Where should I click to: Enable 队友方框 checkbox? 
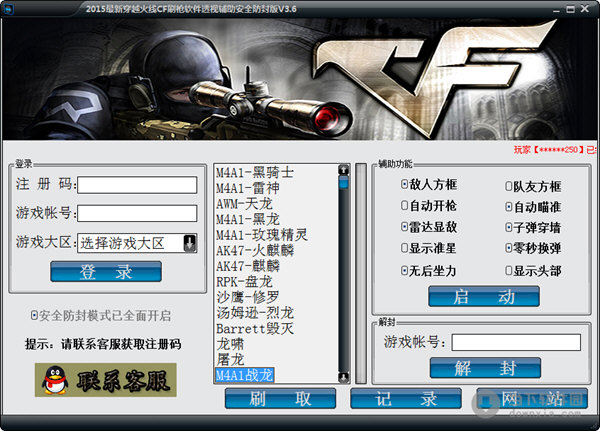(x=509, y=186)
